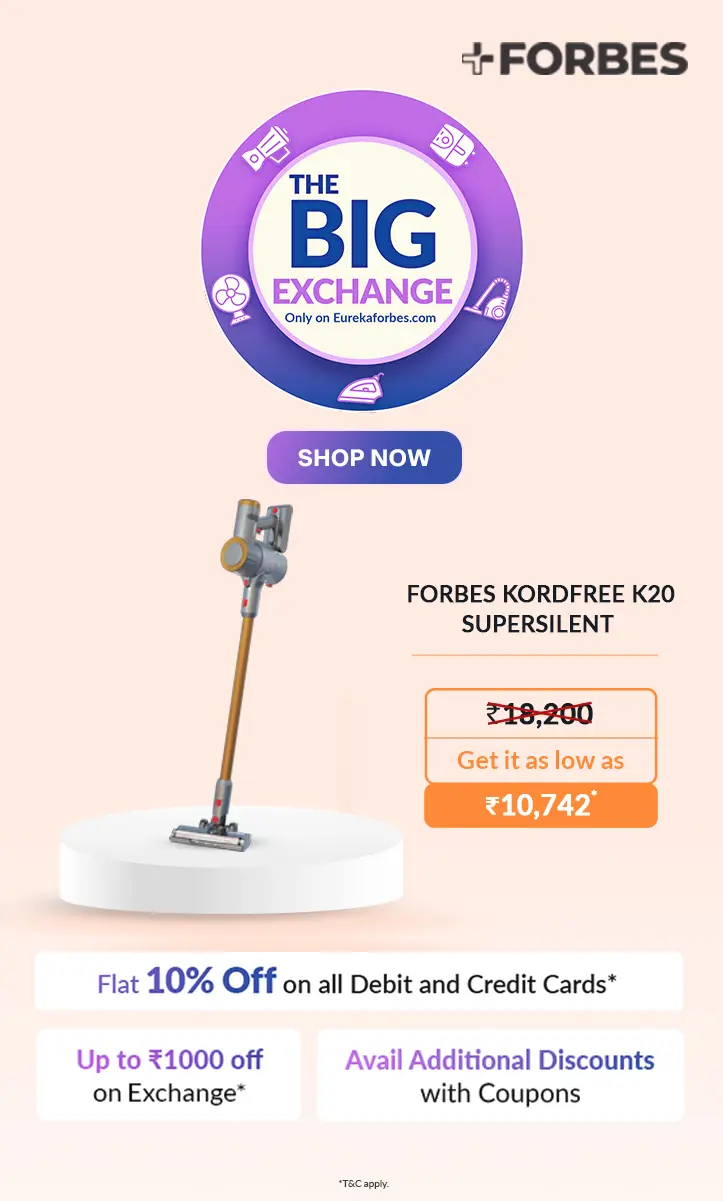Click the orange ₹10,742 price tag

coord(541,805)
